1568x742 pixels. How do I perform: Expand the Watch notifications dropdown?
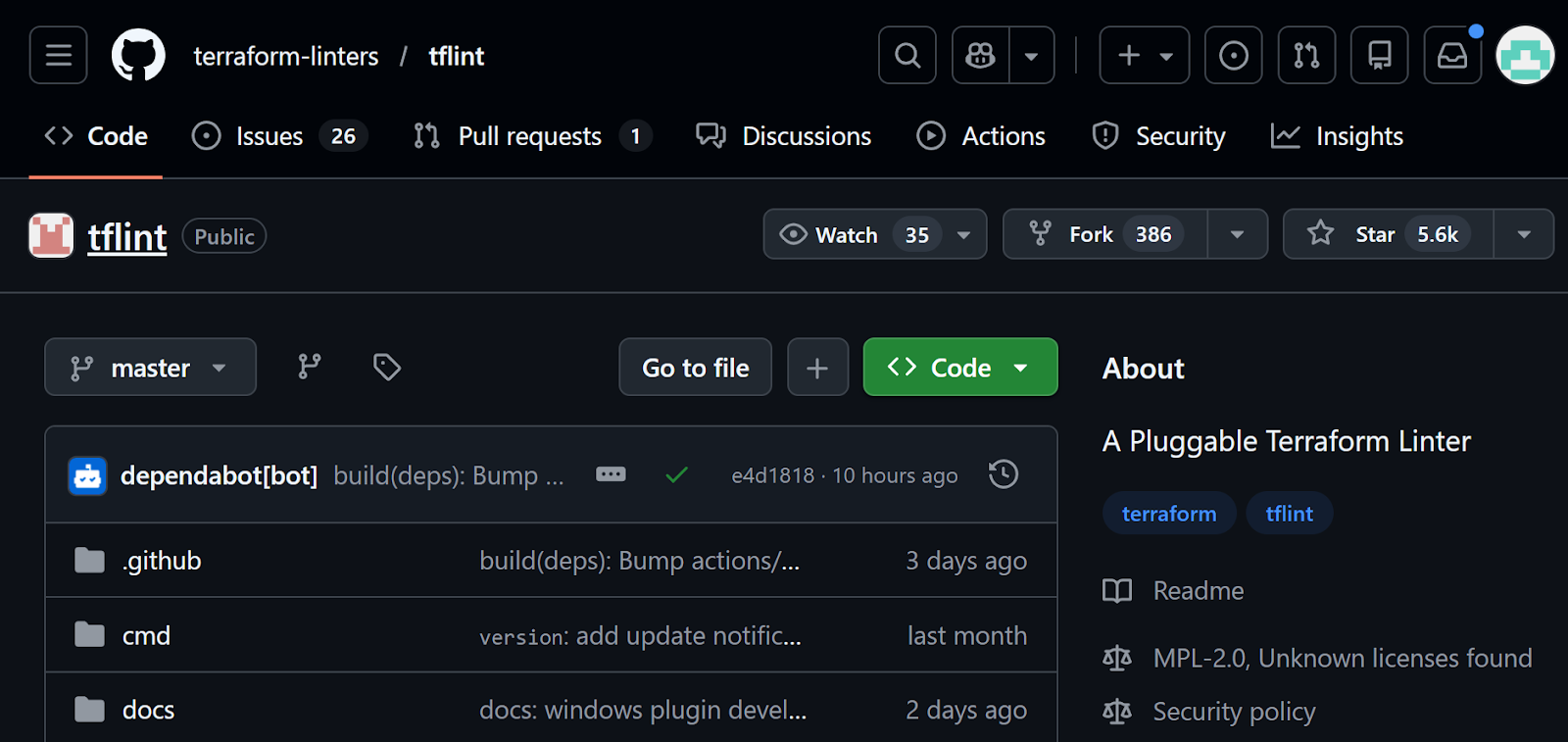[875, 234]
